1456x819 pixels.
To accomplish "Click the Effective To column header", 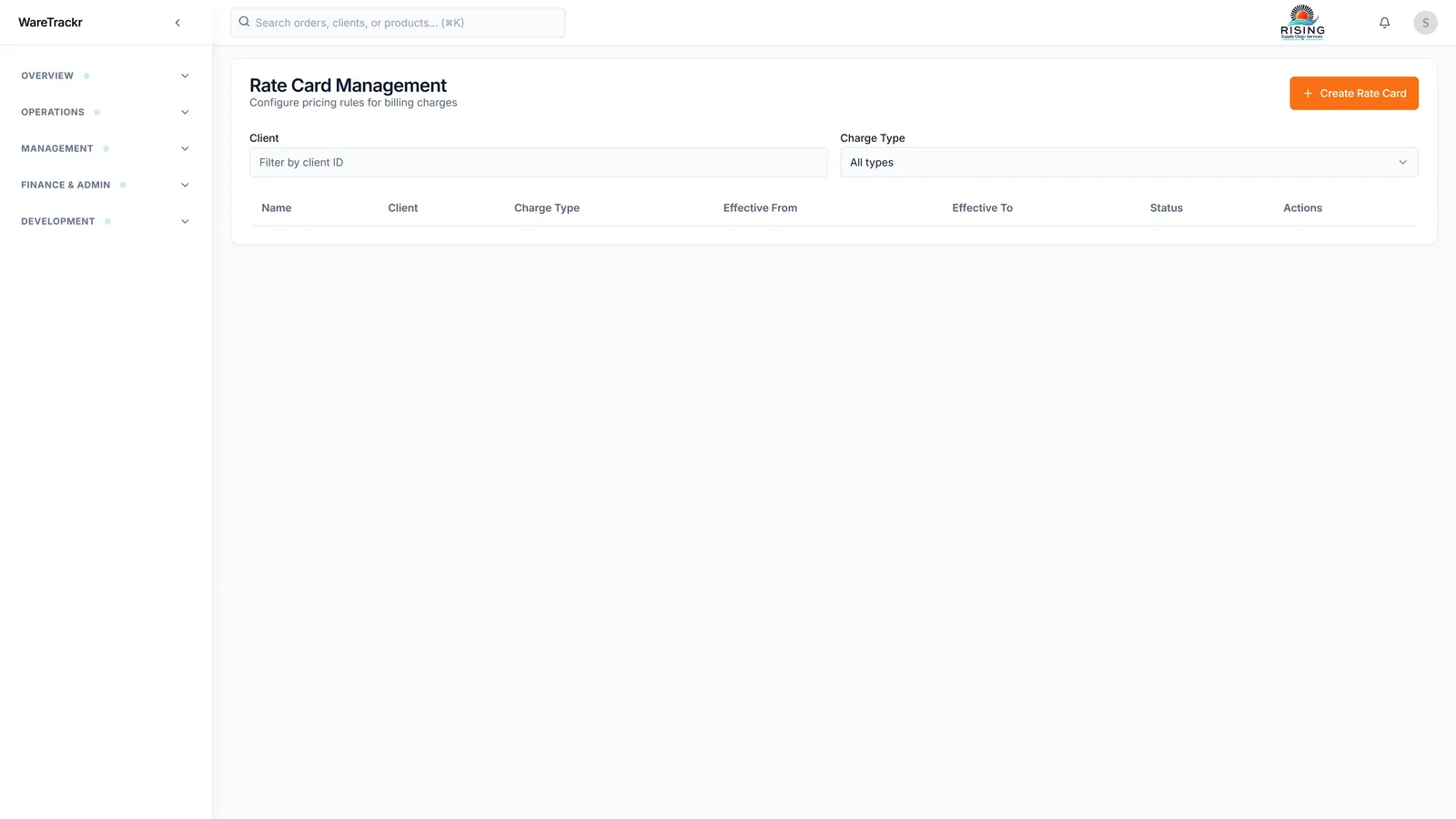I will click(982, 207).
